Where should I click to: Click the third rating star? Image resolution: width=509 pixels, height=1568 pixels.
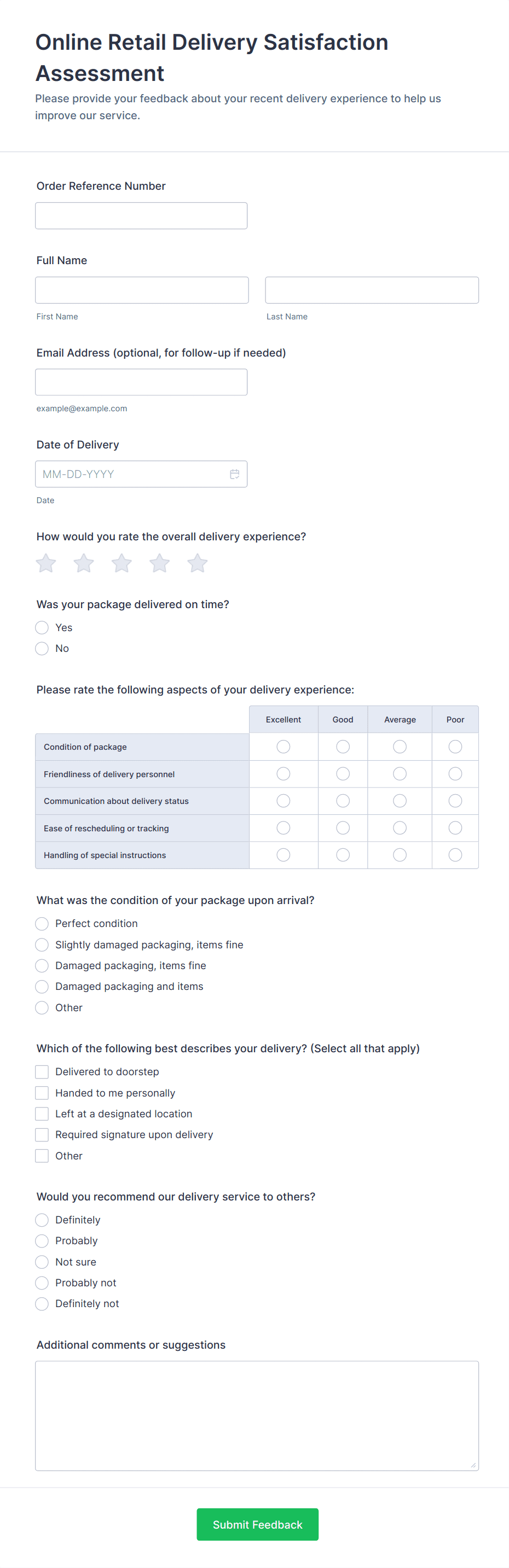coord(122,563)
